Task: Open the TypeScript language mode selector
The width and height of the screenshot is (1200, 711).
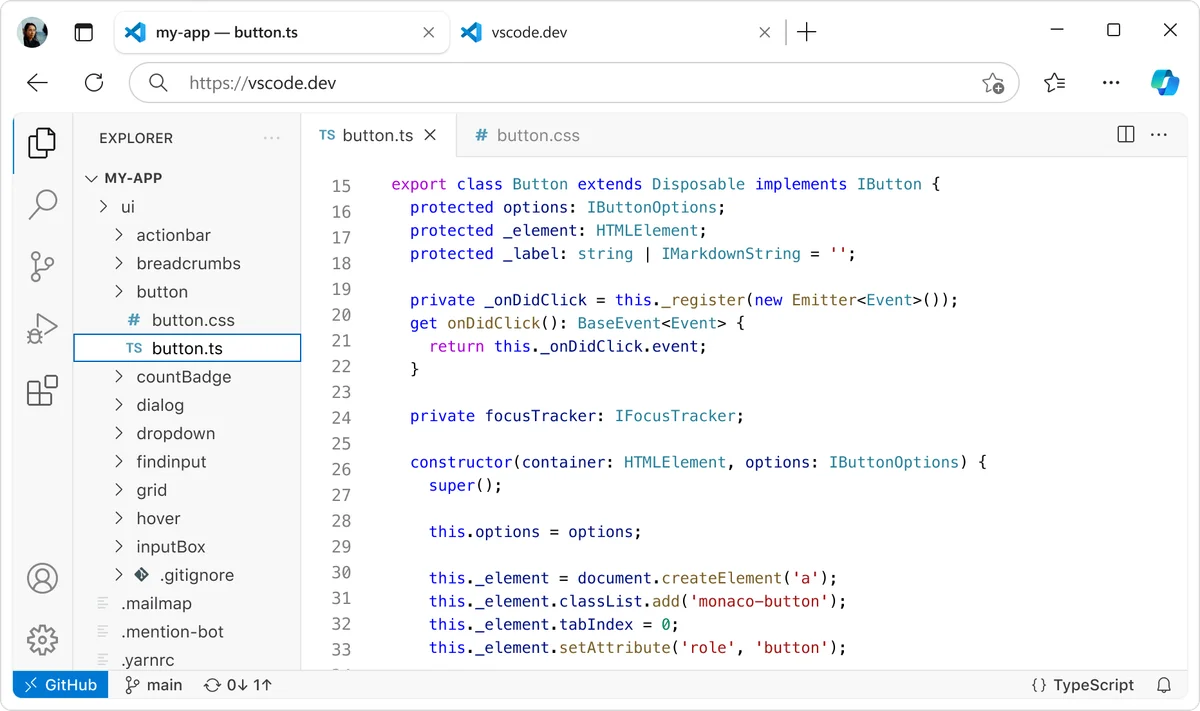Action: [x=1083, y=685]
